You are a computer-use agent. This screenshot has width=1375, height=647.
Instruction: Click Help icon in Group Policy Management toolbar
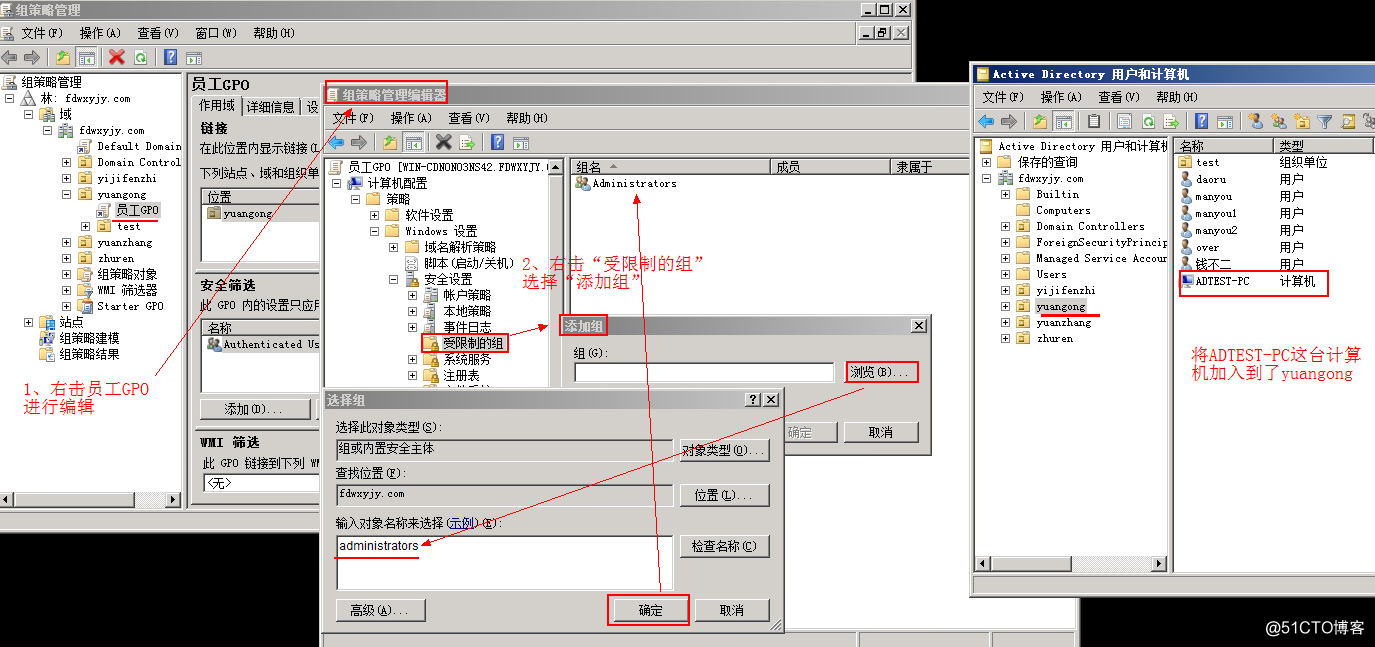[x=171, y=58]
